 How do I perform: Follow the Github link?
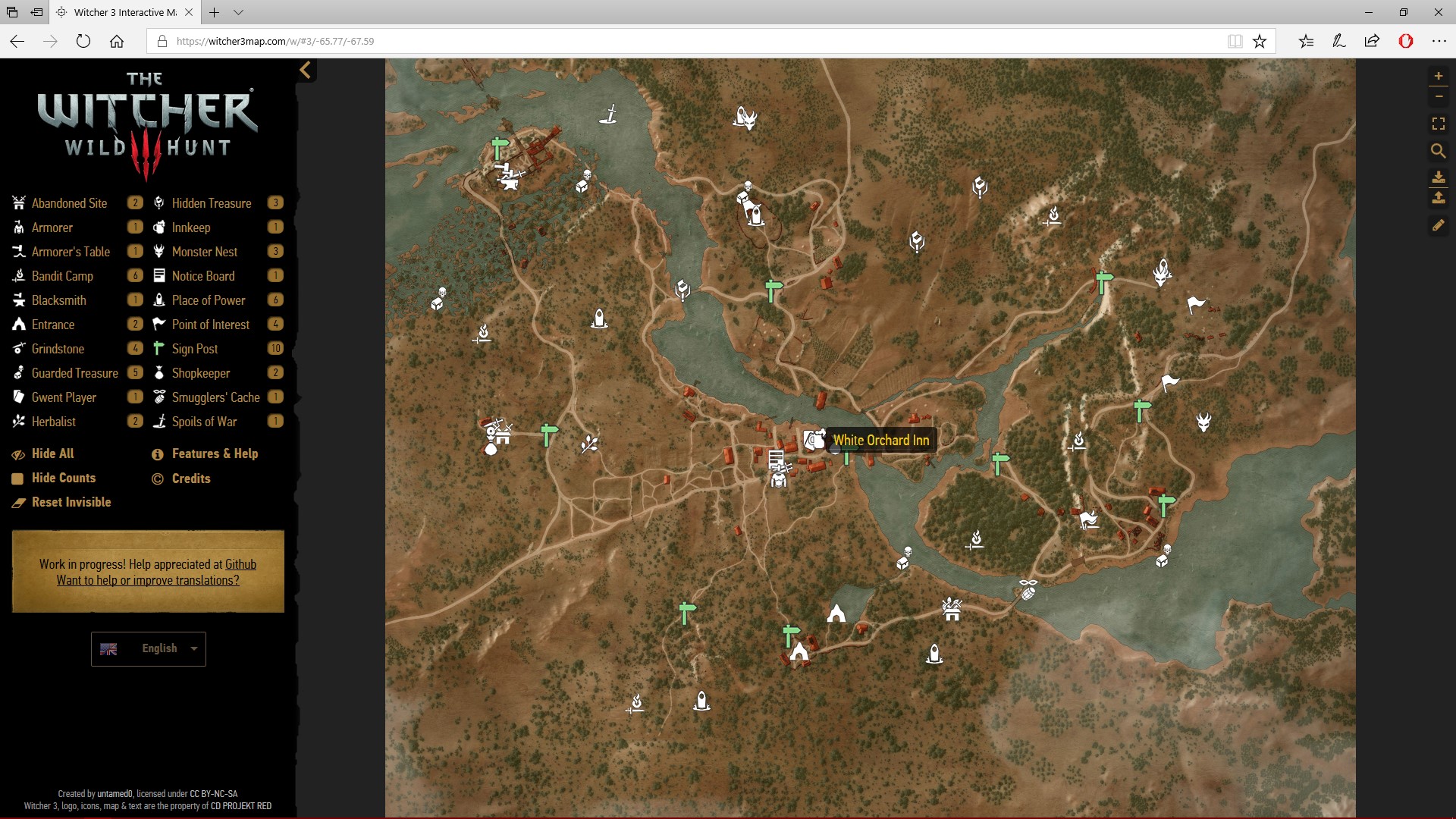(x=240, y=564)
